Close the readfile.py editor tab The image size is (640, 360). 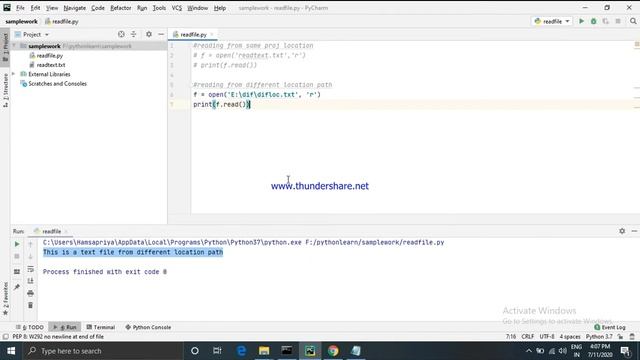click(x=212, y=35)
